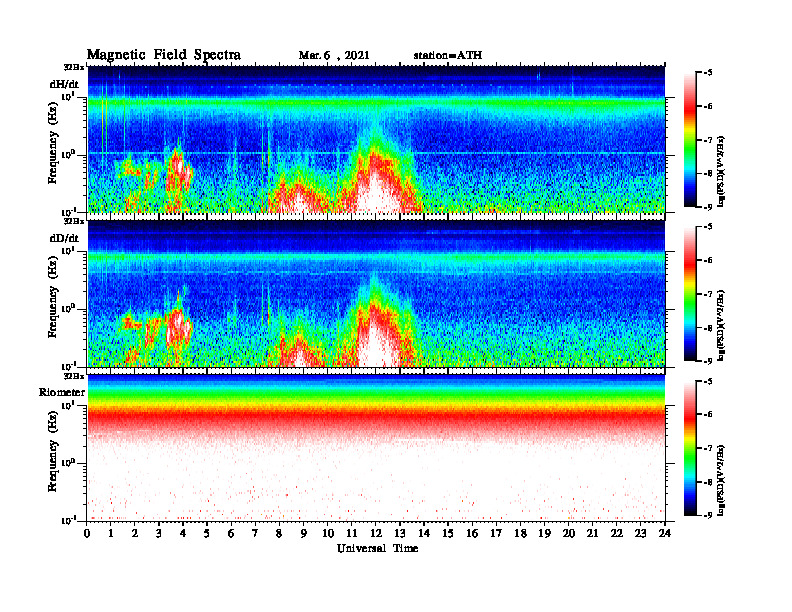
Task: Click the hour "18" tick label
Action: pyautogui.click(x=520, y=533)
